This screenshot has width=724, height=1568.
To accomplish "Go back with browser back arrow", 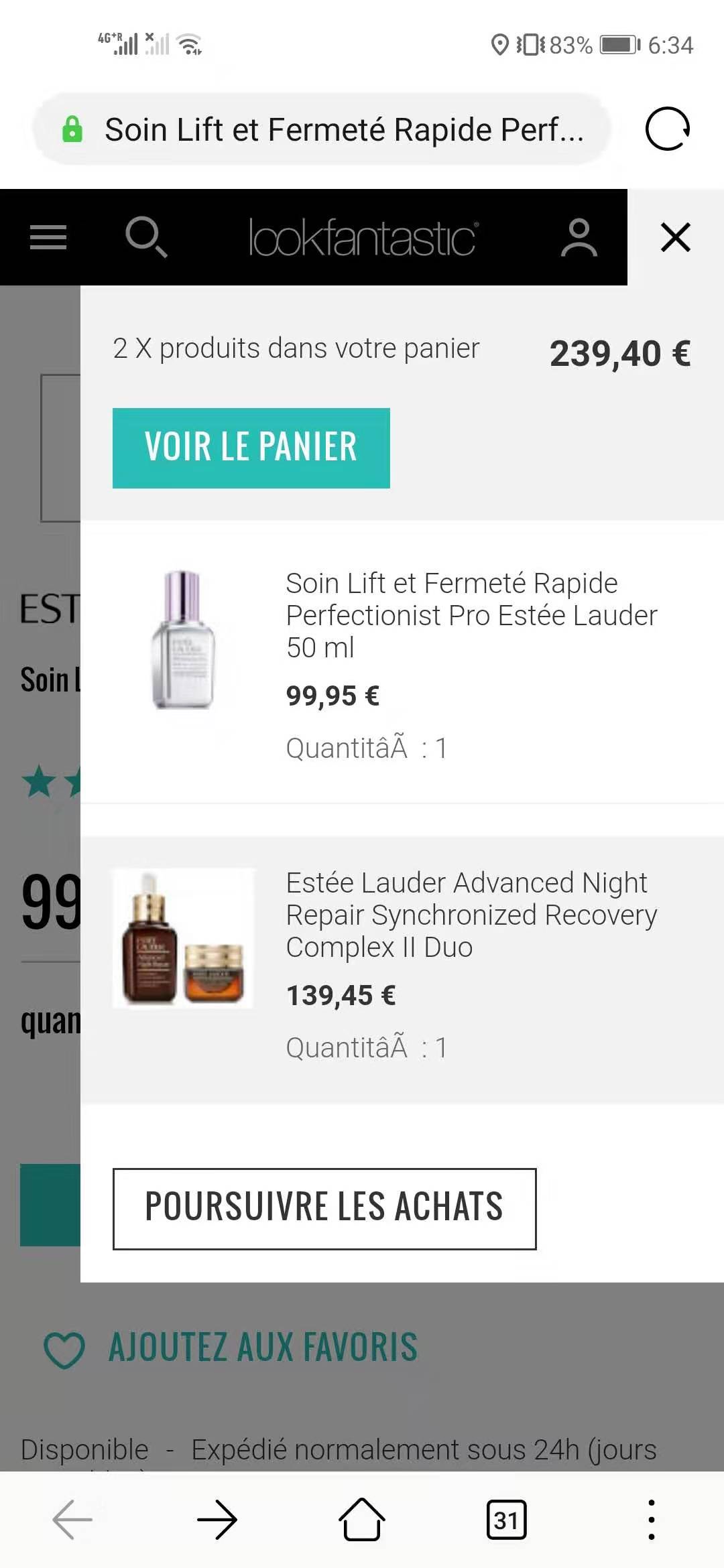I will tap(72, 1520).
